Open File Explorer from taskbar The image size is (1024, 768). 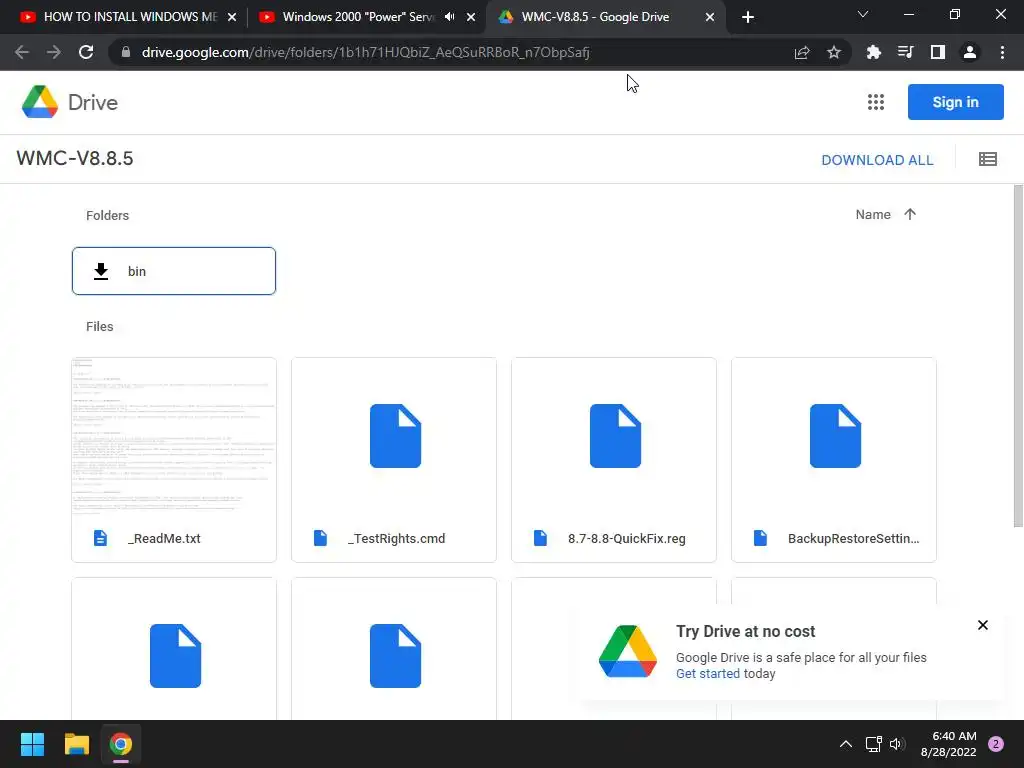(x=76, y=744)
